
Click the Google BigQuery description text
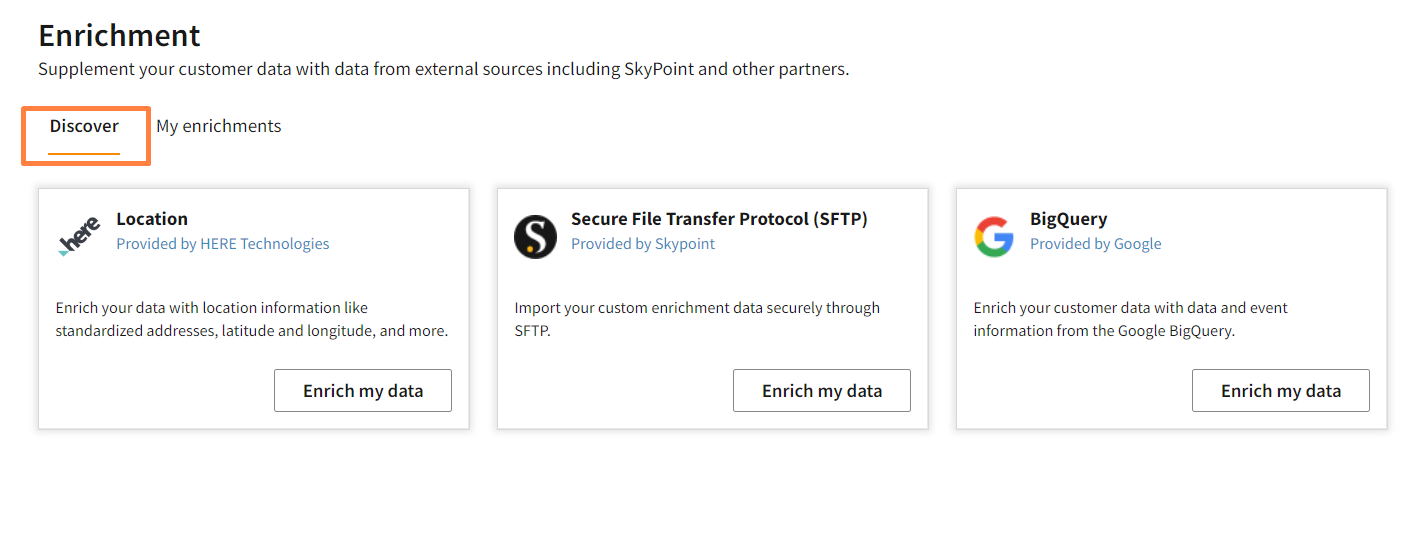1130,319
